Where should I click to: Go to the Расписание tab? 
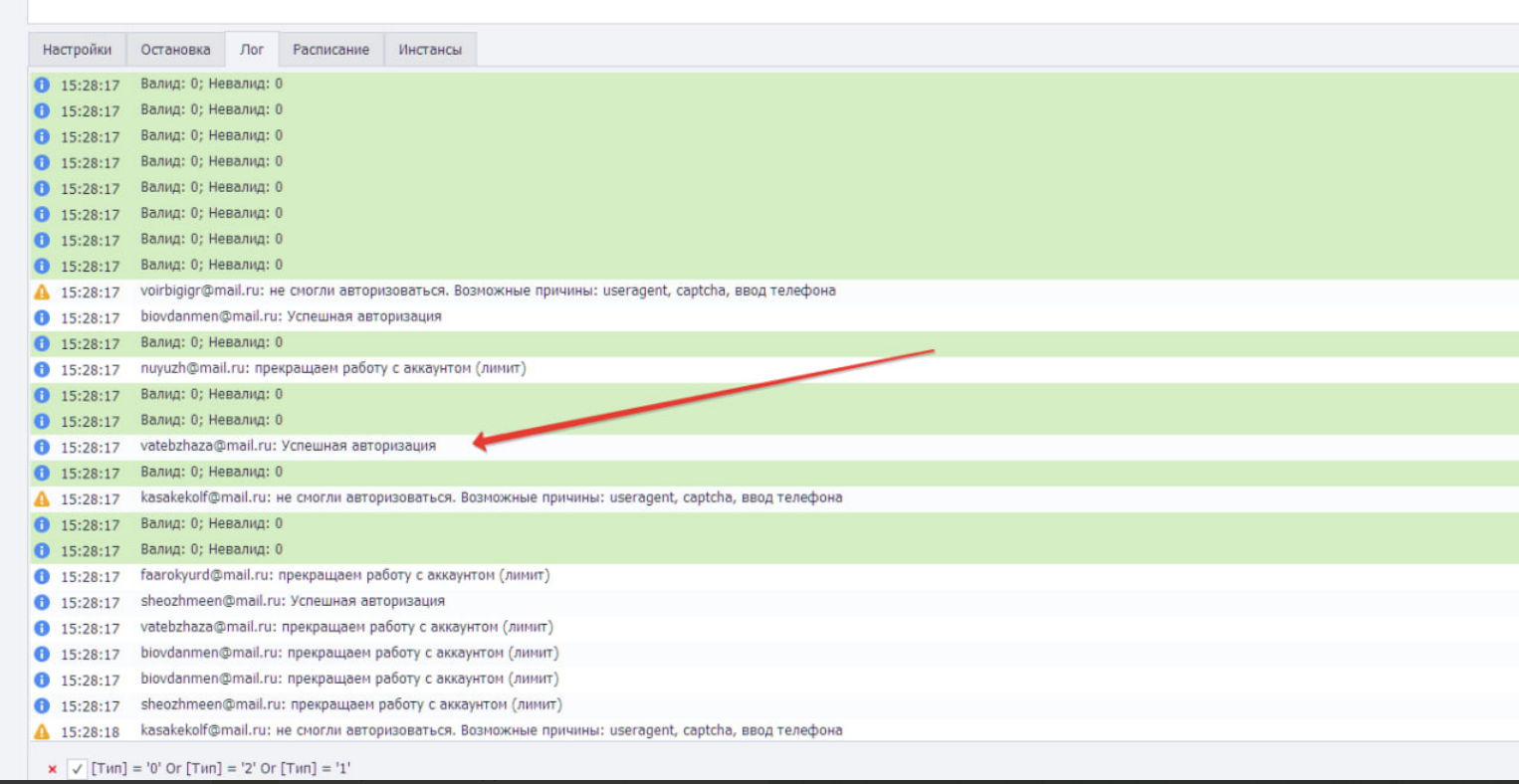click(x=330, y=50)
